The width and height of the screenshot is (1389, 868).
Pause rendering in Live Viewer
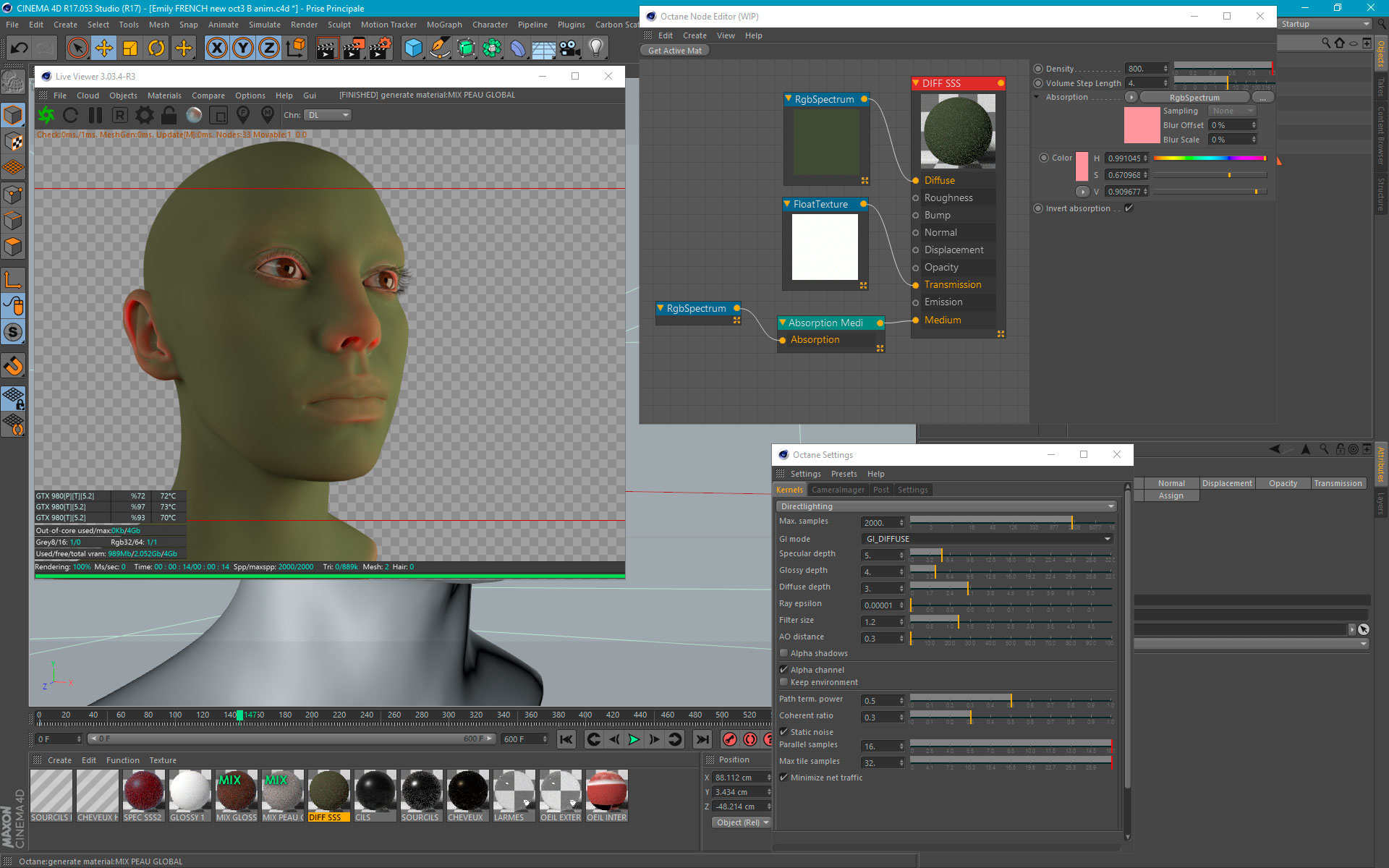[x=95, y=115]
